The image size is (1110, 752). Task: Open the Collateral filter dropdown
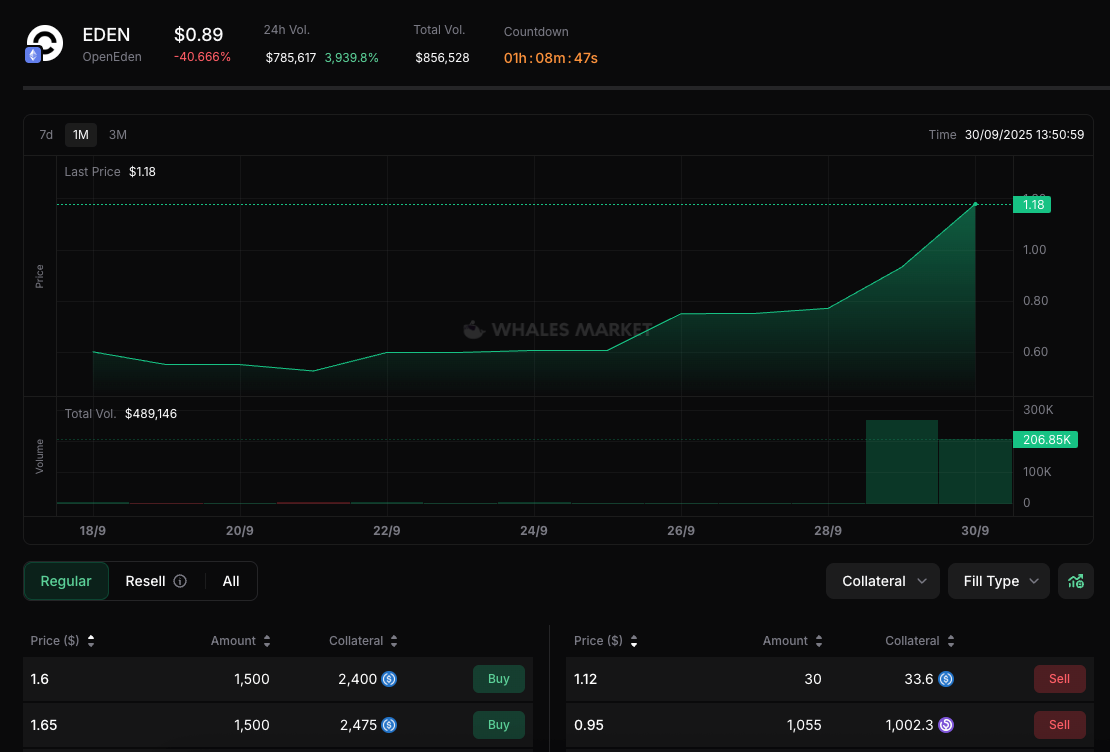click(x=883, y=581)
